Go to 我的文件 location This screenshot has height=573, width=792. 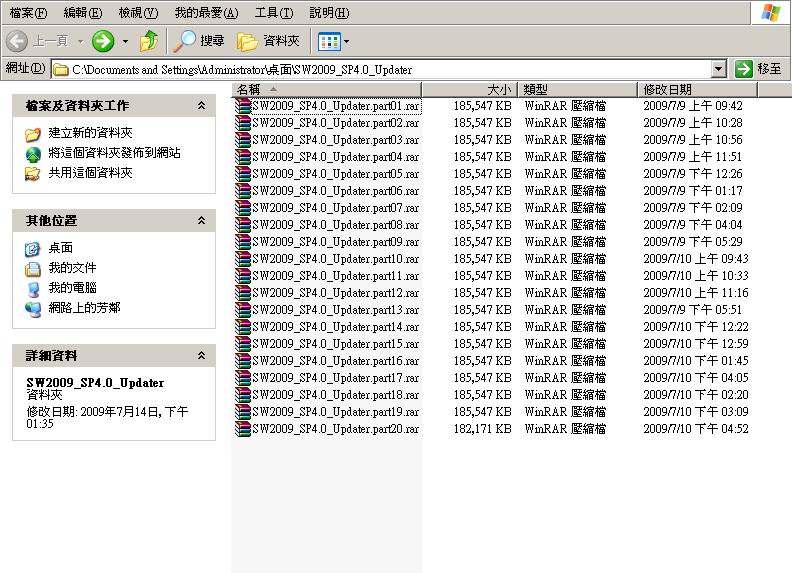(x=72, y=268)
